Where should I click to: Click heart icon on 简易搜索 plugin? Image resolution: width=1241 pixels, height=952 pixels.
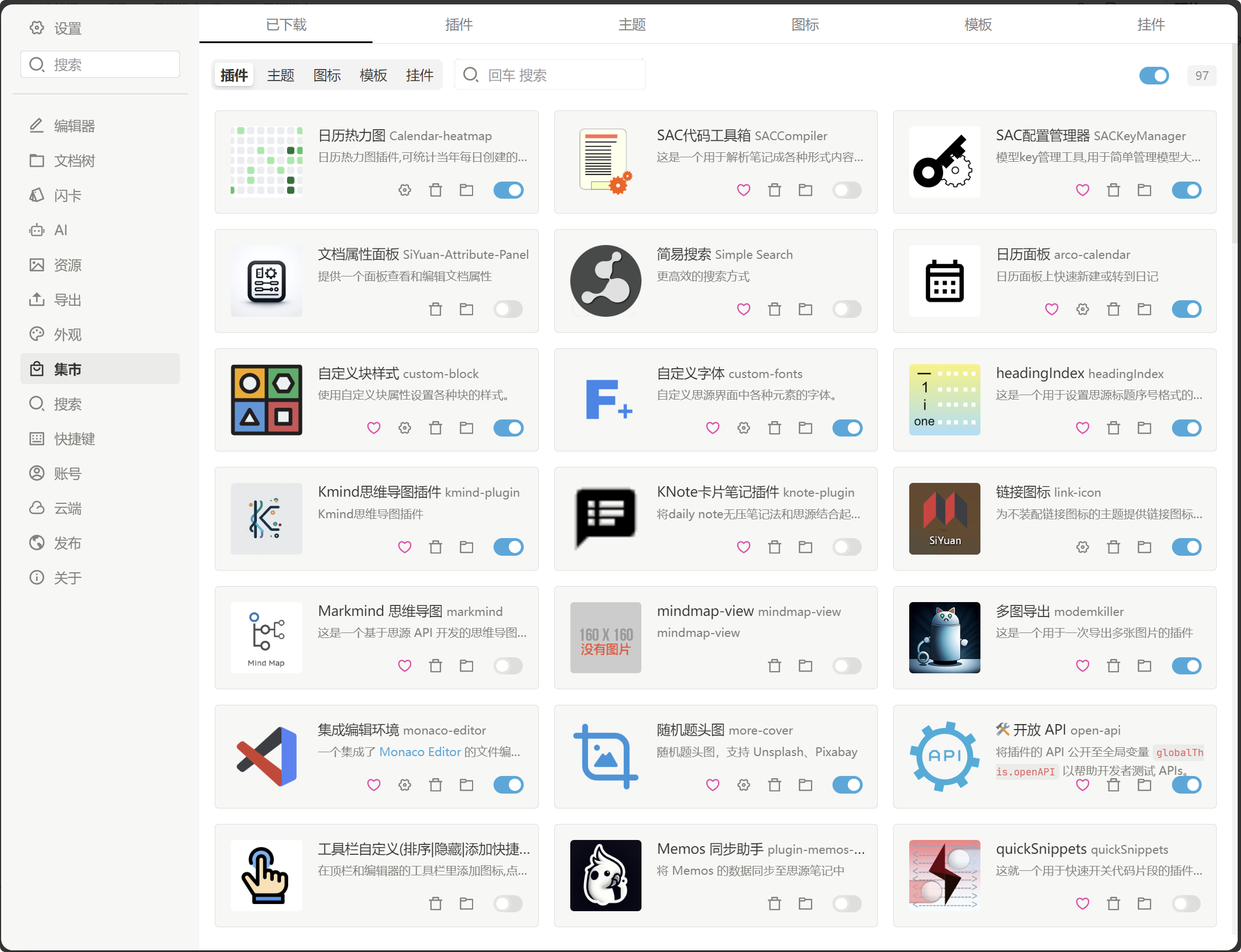pyautogui.click(x=744, y=309)
